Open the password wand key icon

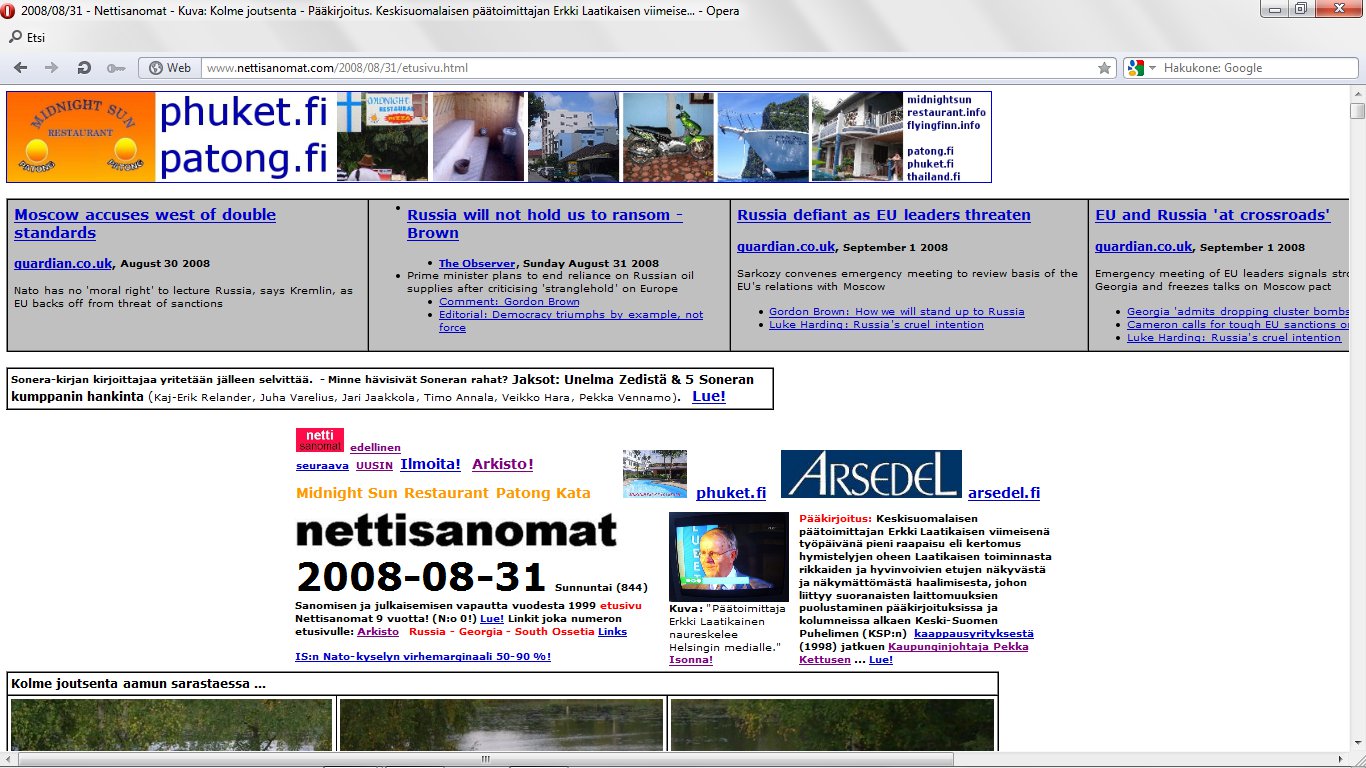(116, 68)
